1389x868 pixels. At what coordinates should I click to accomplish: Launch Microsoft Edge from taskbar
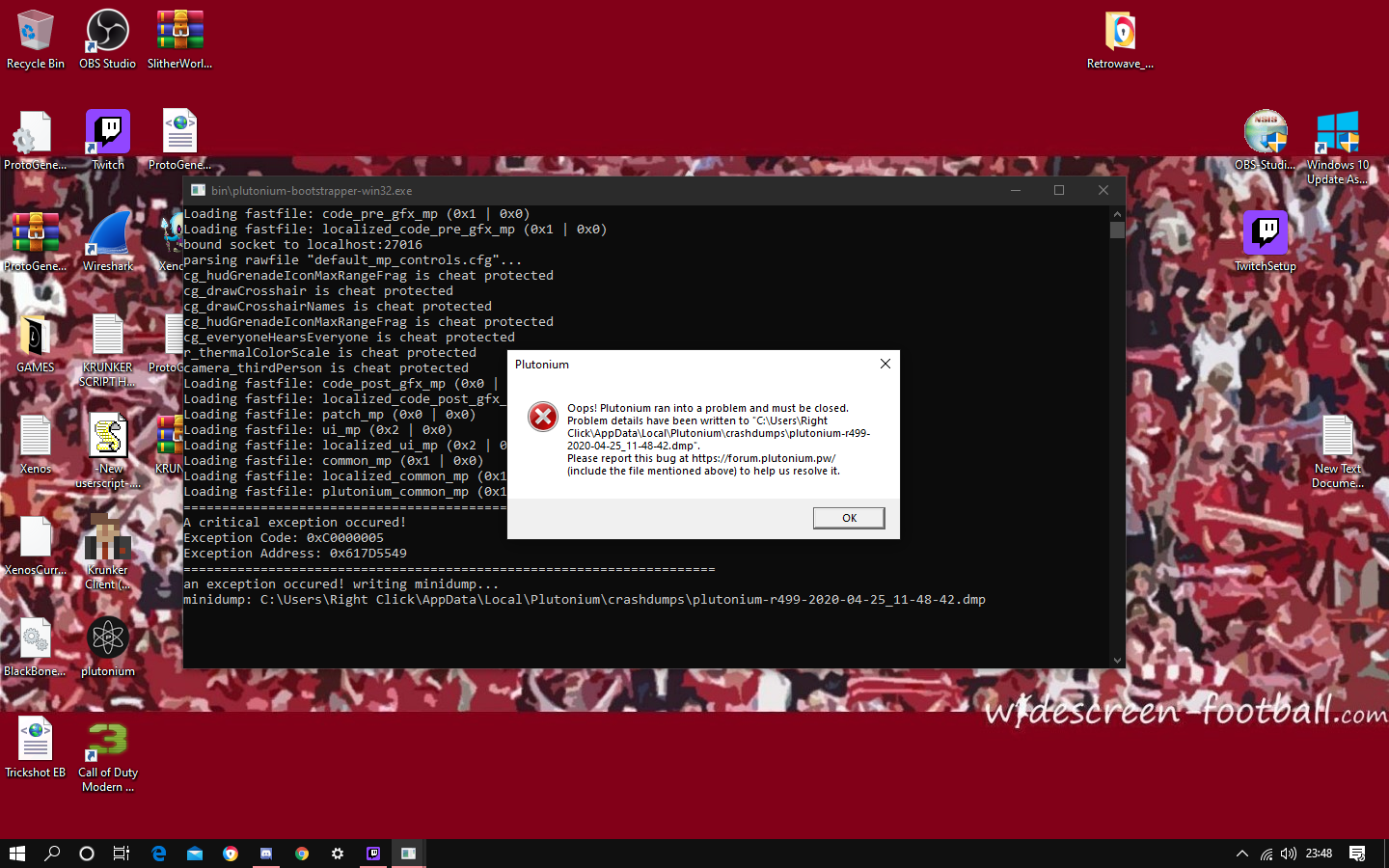[x=159, y=854]
